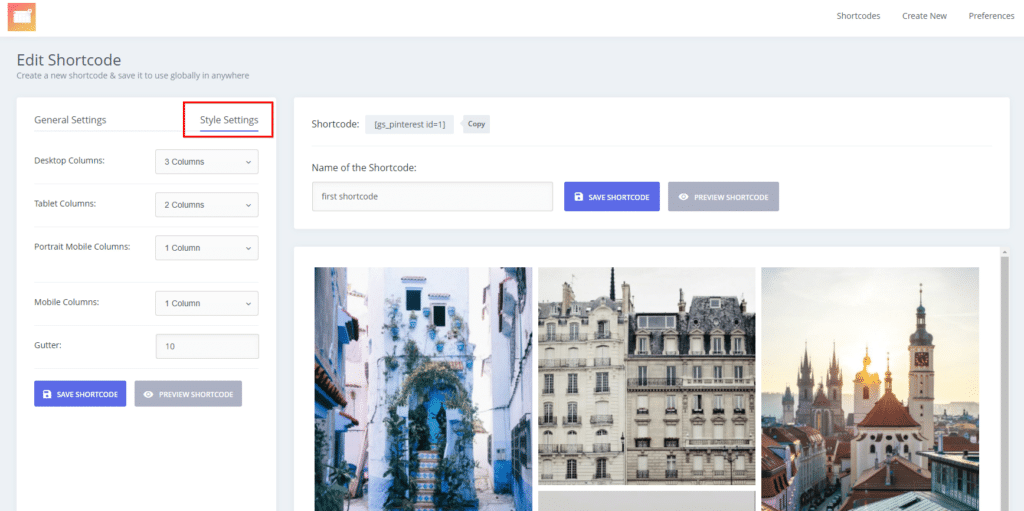The height and width of the screenshot is (511, 1024).
Task: Click the floppy-disk icon in left Save Shortcode button
Action: [46, 394]
